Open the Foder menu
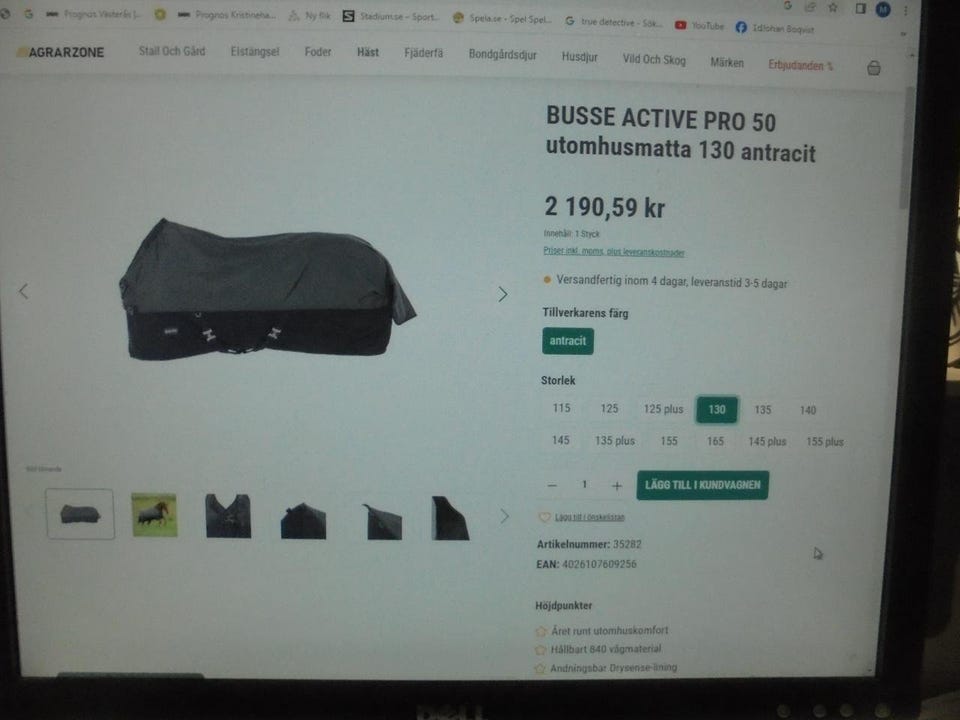 click(318, 52)
